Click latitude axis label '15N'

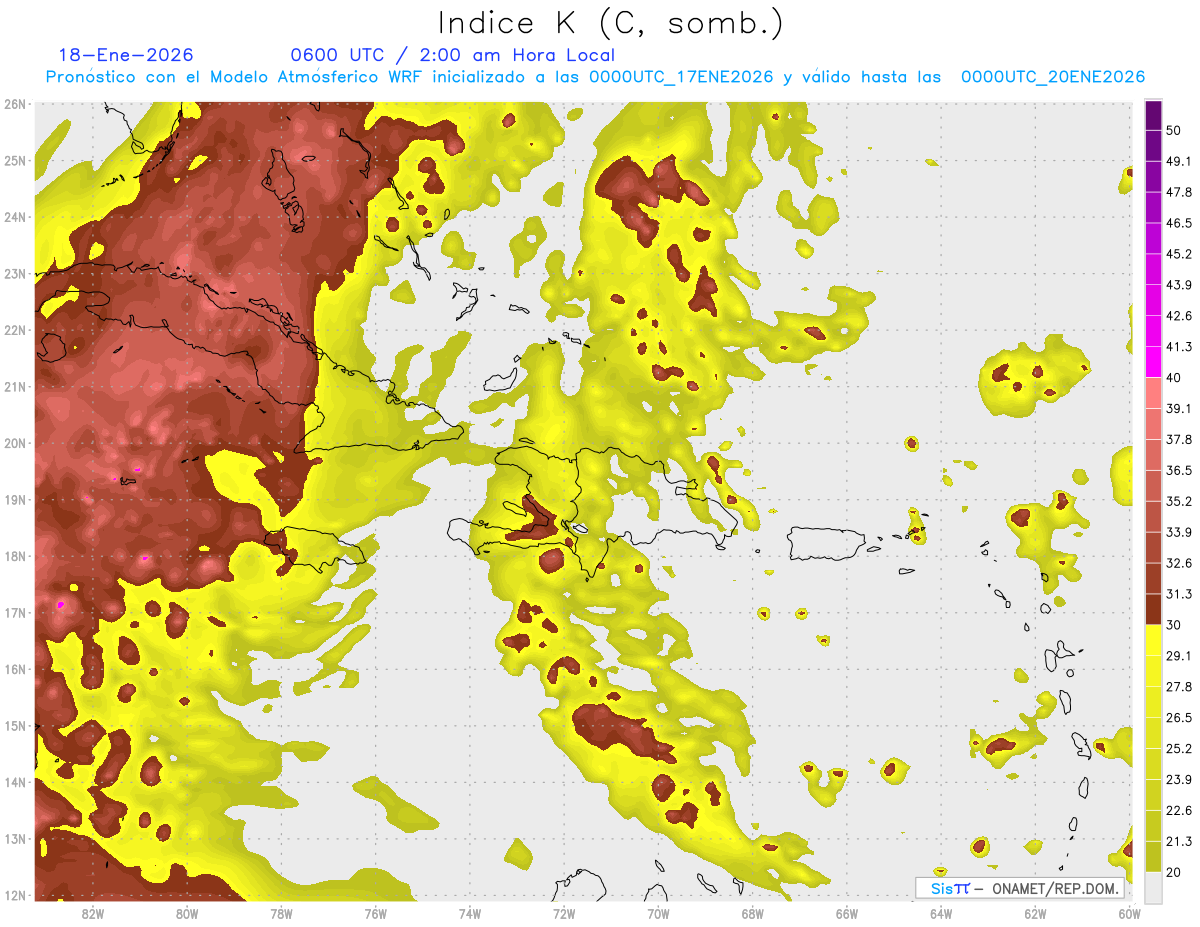click(14, 726)
